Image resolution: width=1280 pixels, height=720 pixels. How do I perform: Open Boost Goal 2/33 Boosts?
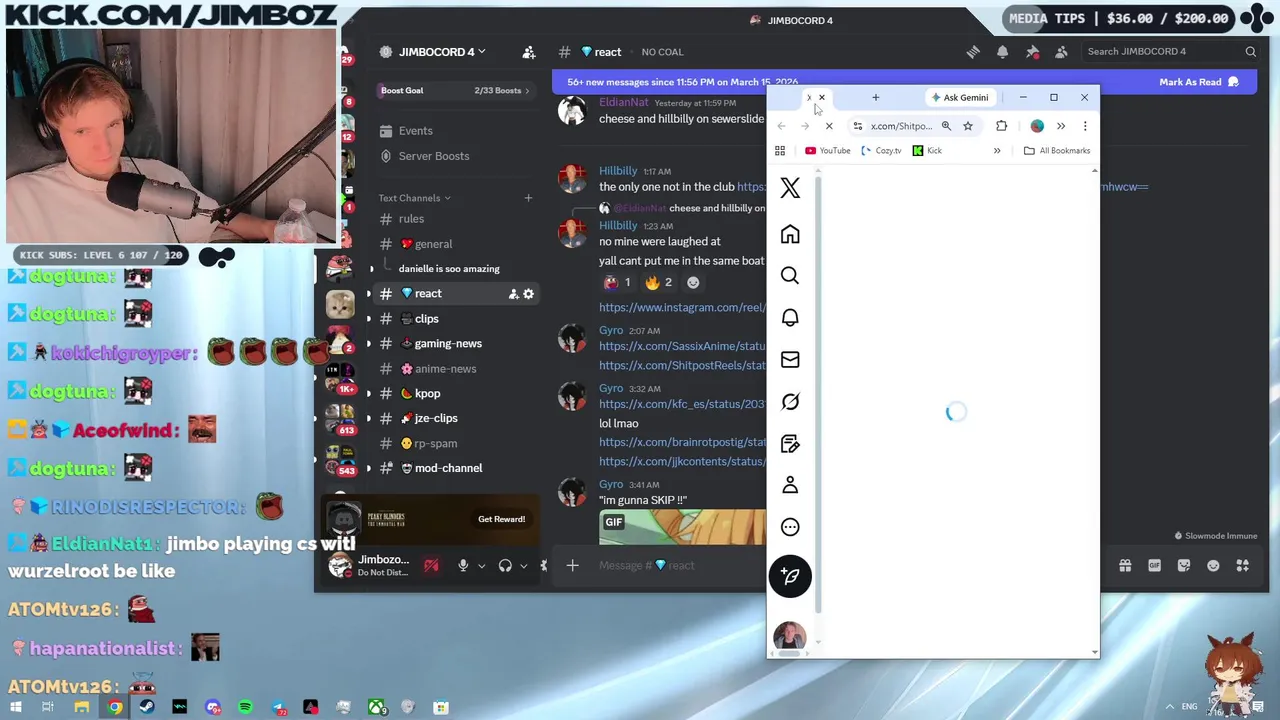pyautogui.click(x=455, y=90)
